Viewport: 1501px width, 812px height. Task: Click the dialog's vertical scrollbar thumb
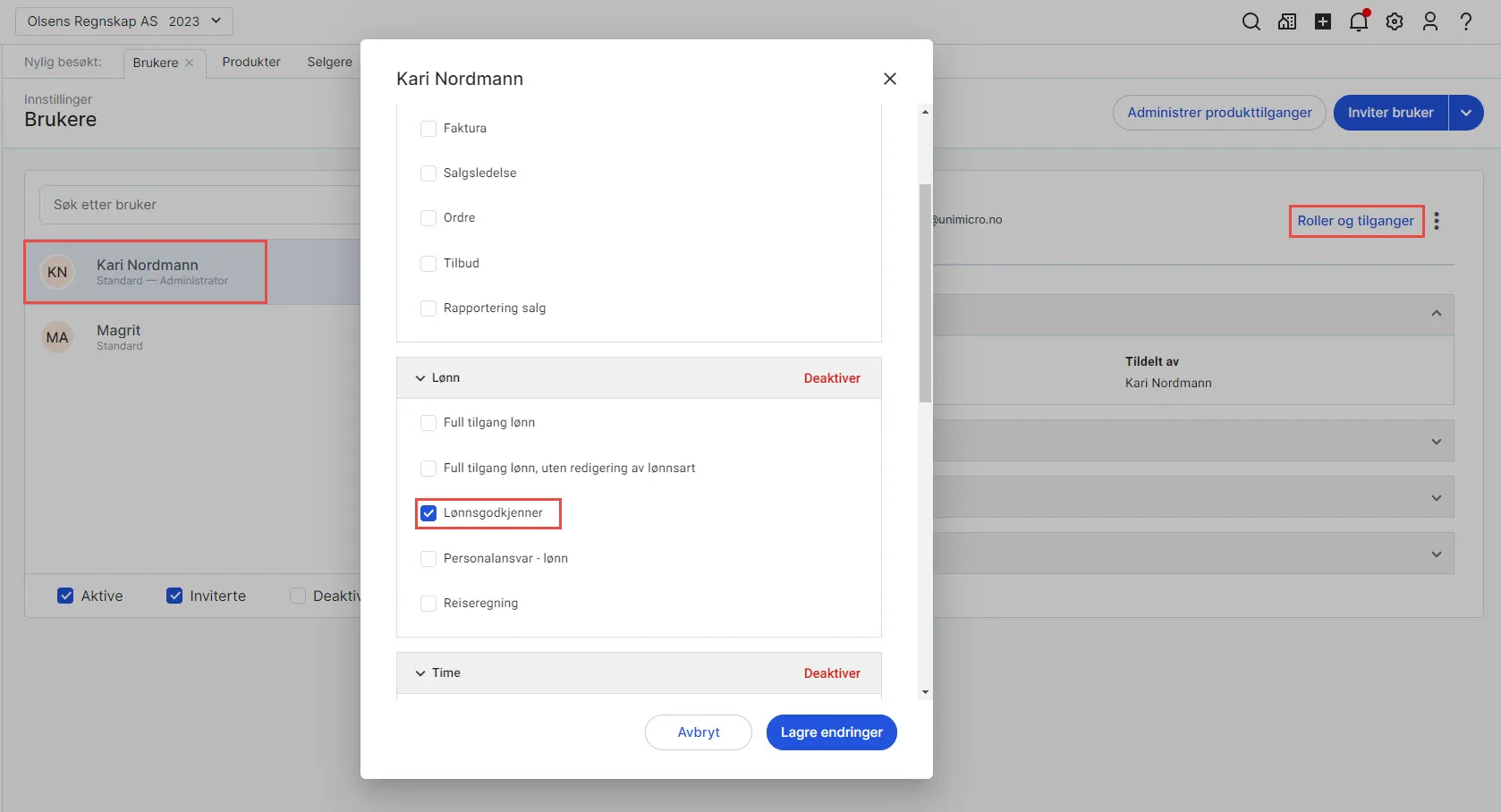point(925,293)
